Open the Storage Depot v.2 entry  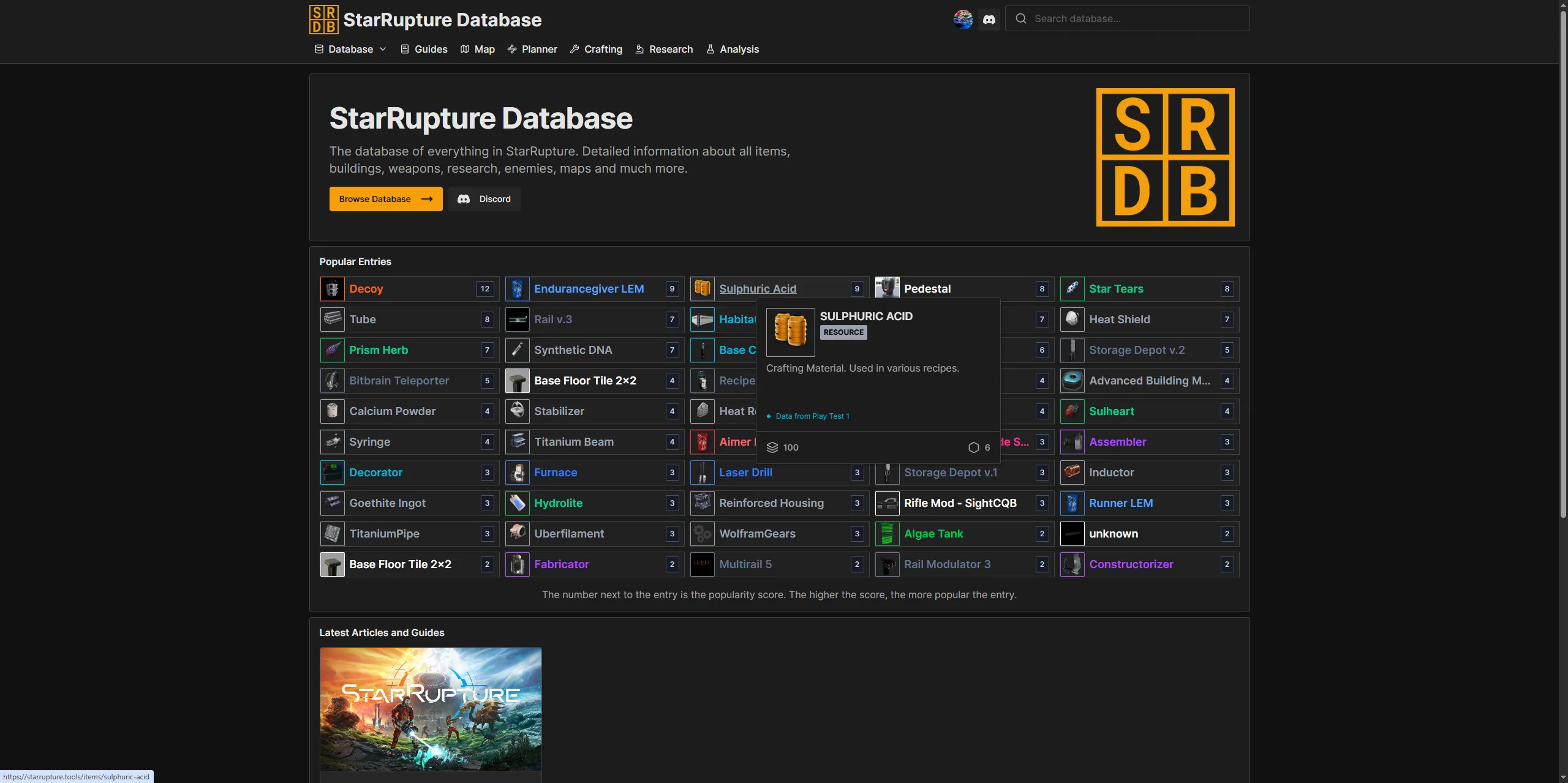tap(1149, 350)
